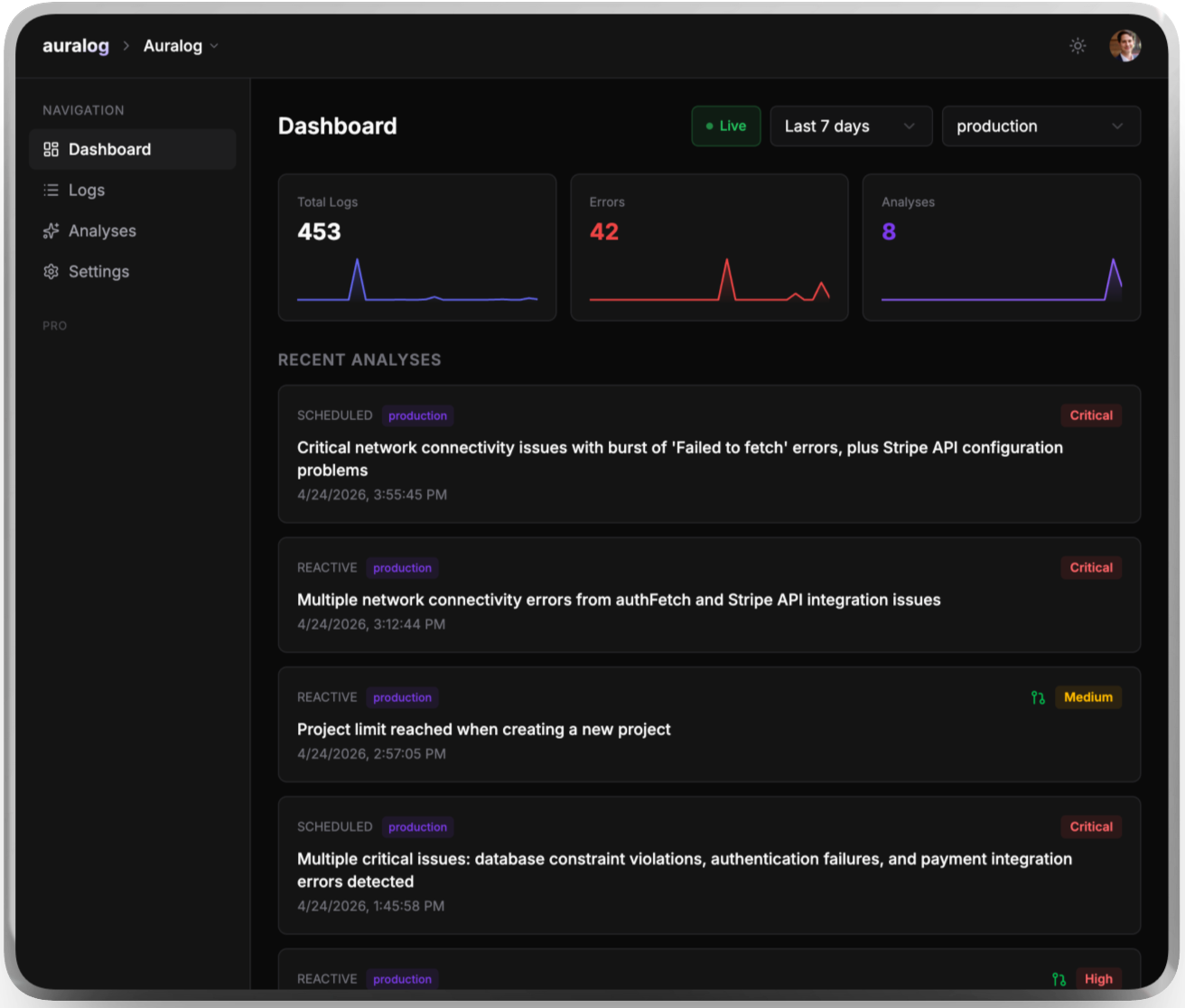This screenshot has width=1185, height=1008.
Task: Click the PRO section label in sidebar
Action: [x=54, y=326]
